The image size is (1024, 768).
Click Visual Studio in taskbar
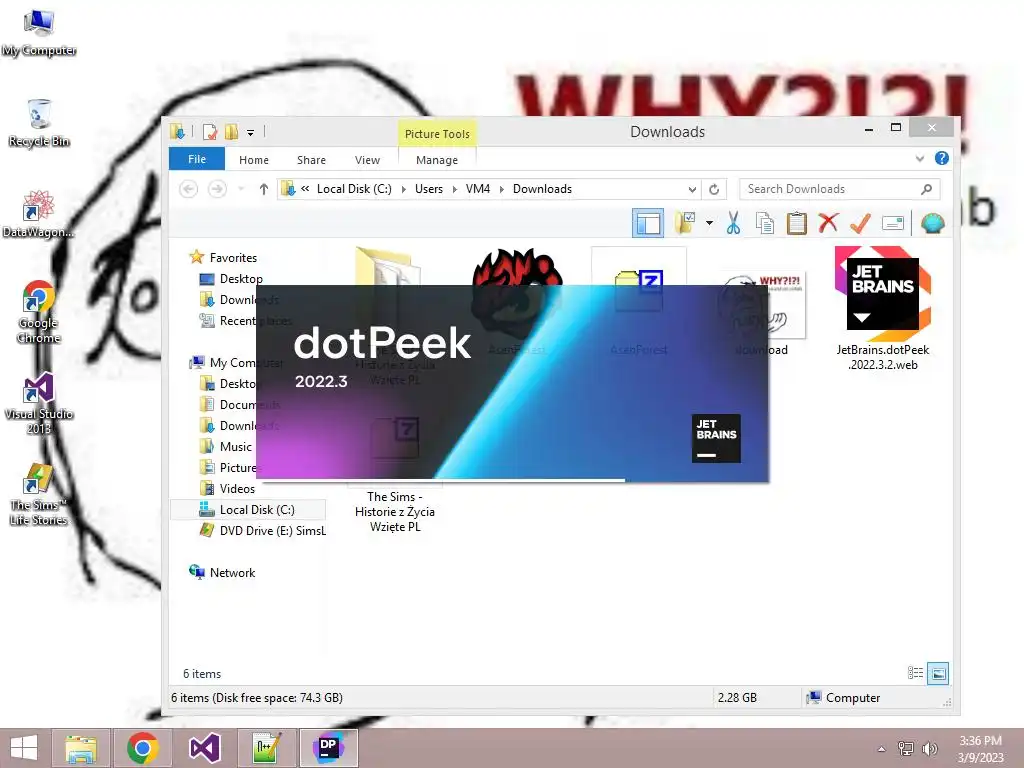(204, 748)
